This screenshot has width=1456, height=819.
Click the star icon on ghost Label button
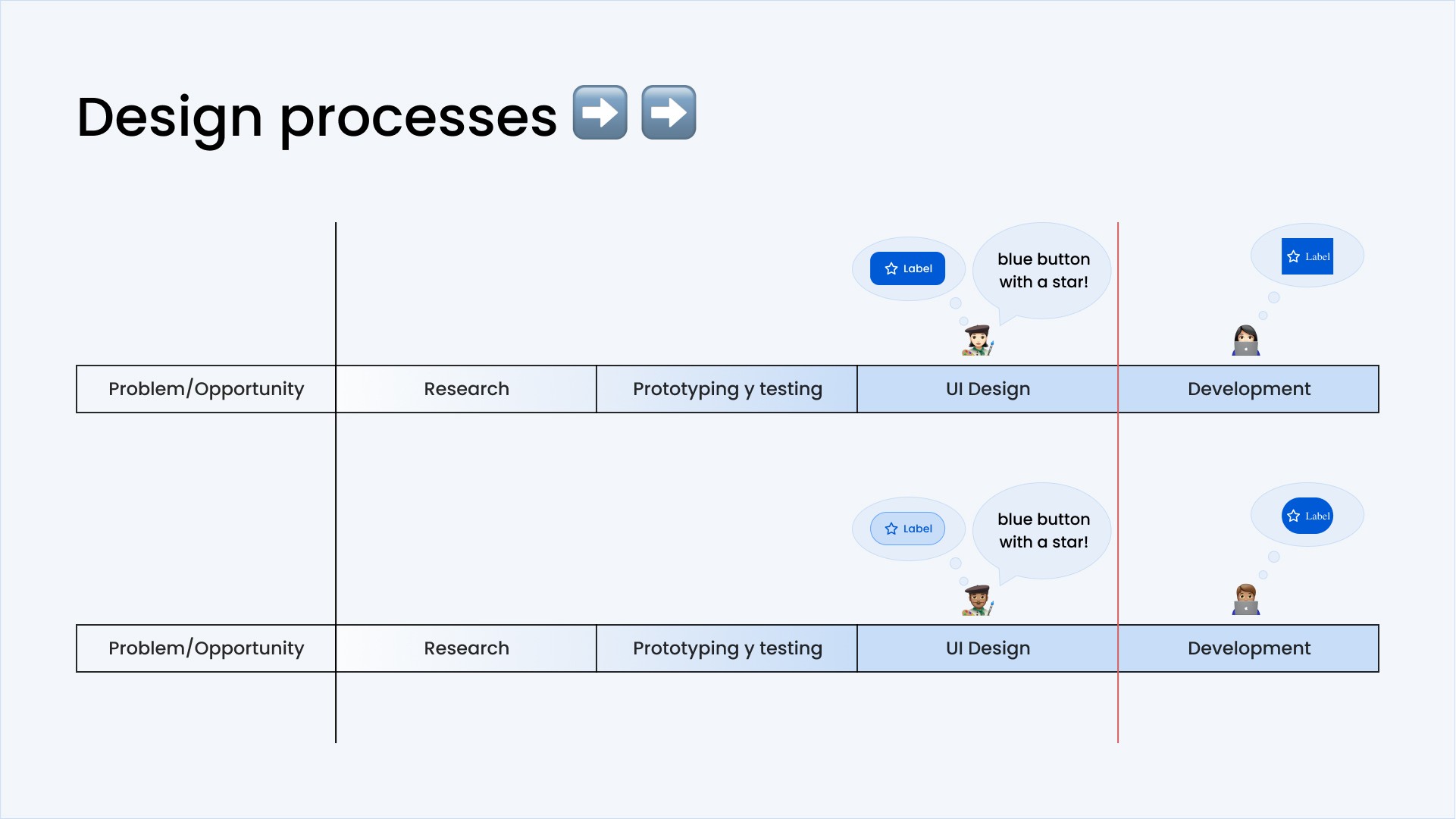[892, 528]
